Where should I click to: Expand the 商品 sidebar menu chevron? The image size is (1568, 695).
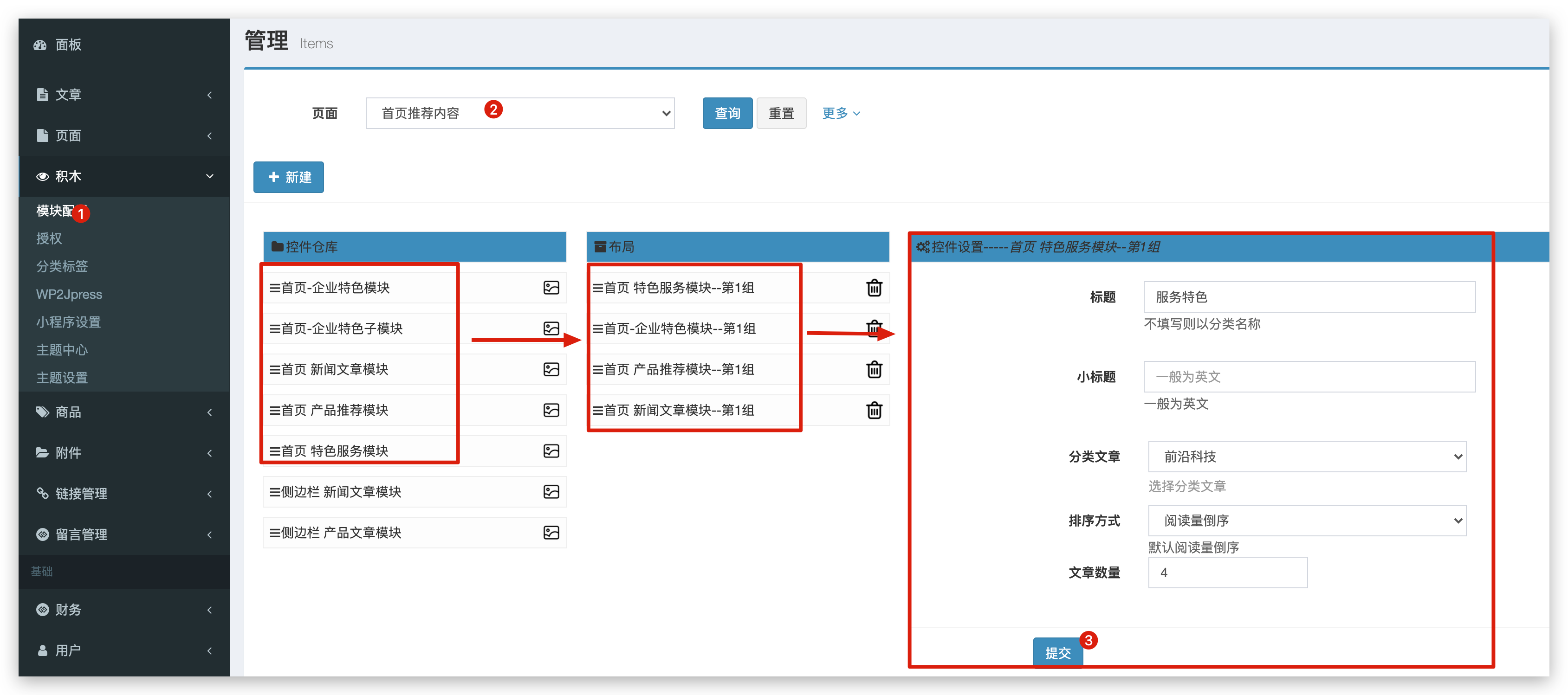coord(209,412)
